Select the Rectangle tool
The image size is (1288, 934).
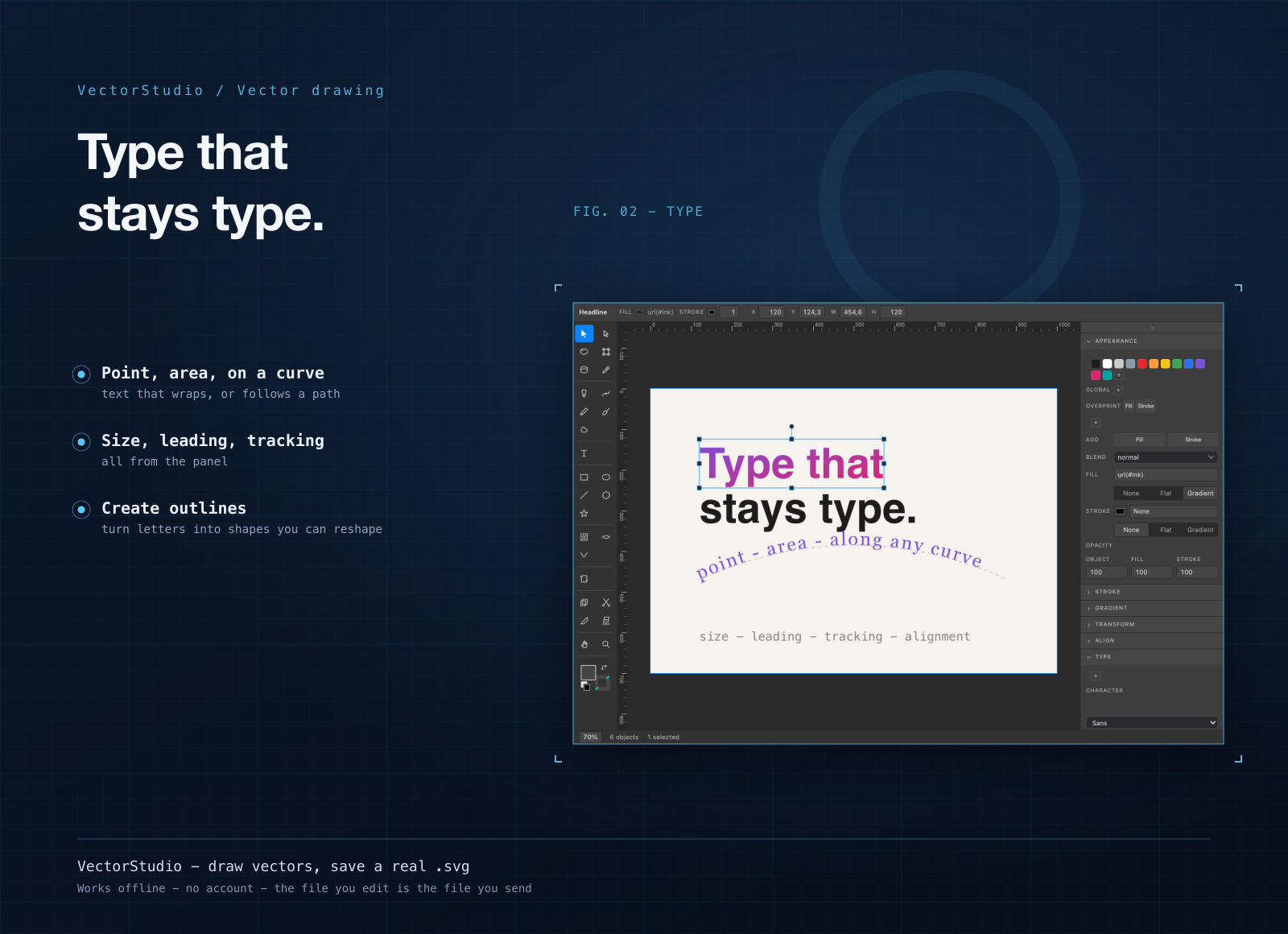click(x=584, y=477)
